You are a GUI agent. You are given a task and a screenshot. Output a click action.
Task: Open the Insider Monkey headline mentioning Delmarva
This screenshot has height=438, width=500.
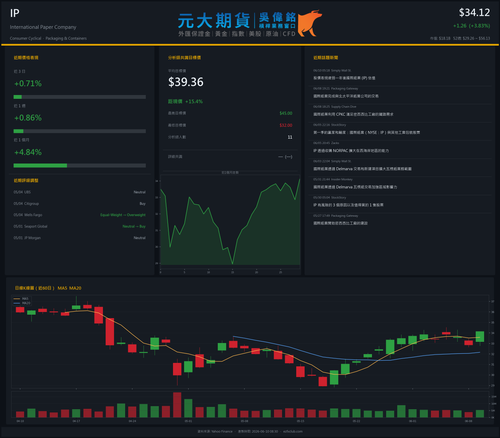[355, 187]
